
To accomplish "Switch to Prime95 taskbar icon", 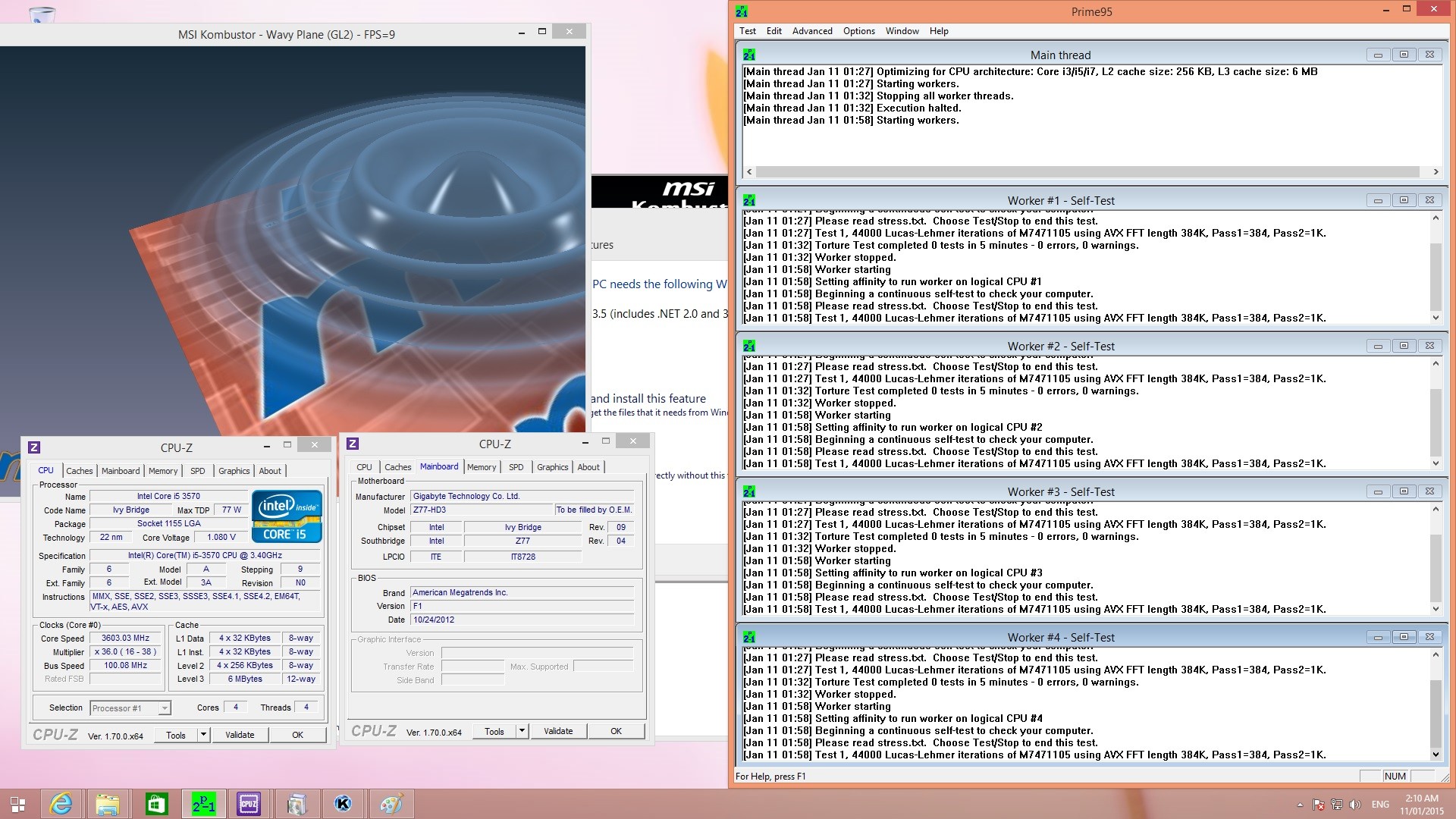I will (x=202, y=805).
